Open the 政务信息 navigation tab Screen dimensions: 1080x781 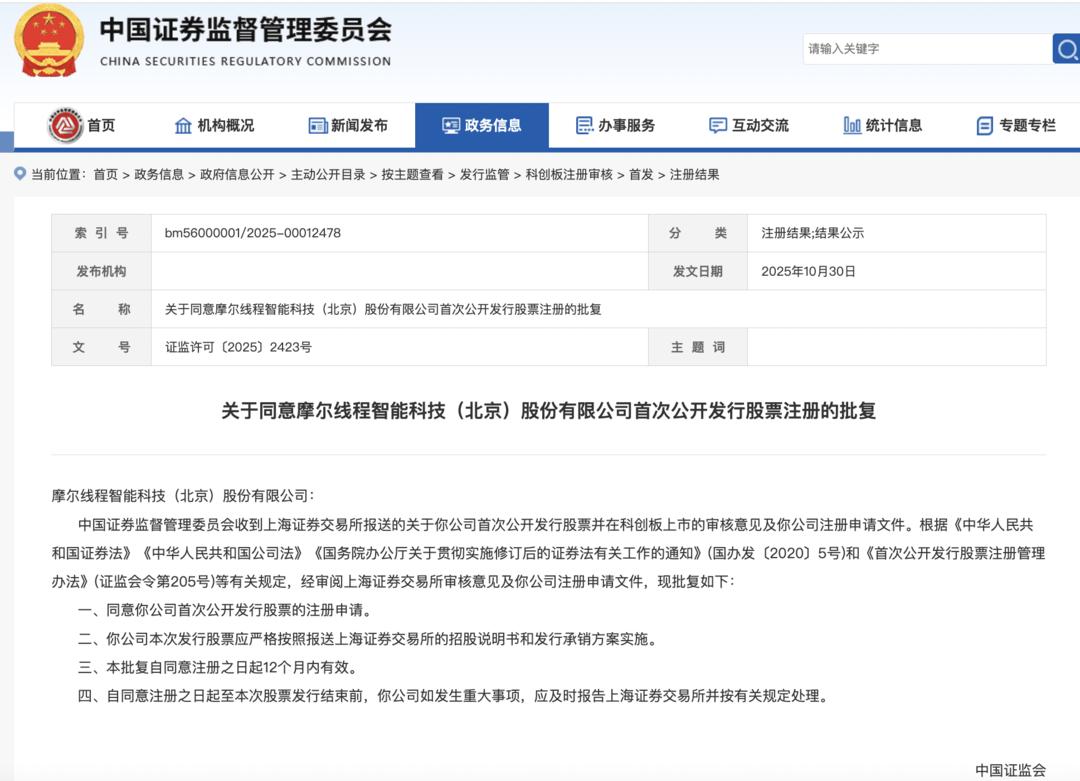[x=482, y=126]
